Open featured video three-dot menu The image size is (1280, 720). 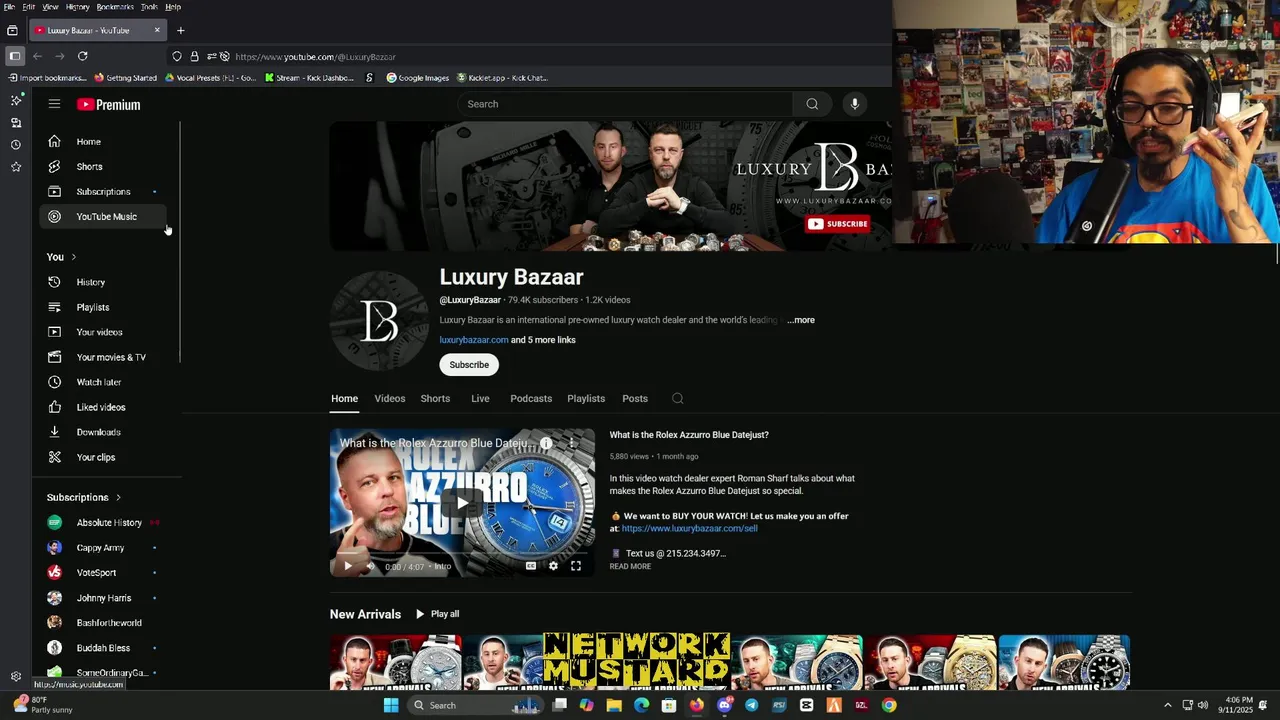572,443
